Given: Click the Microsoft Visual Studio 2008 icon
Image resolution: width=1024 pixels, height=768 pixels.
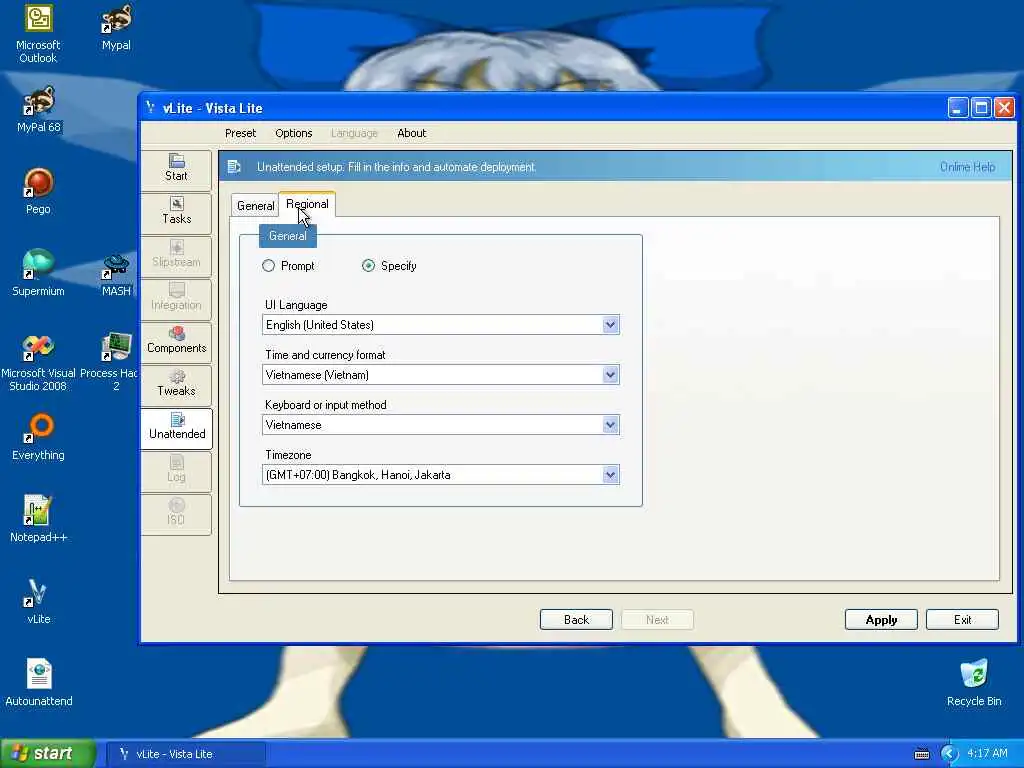Looking at the screenshot, I should (x=38, y=362).
